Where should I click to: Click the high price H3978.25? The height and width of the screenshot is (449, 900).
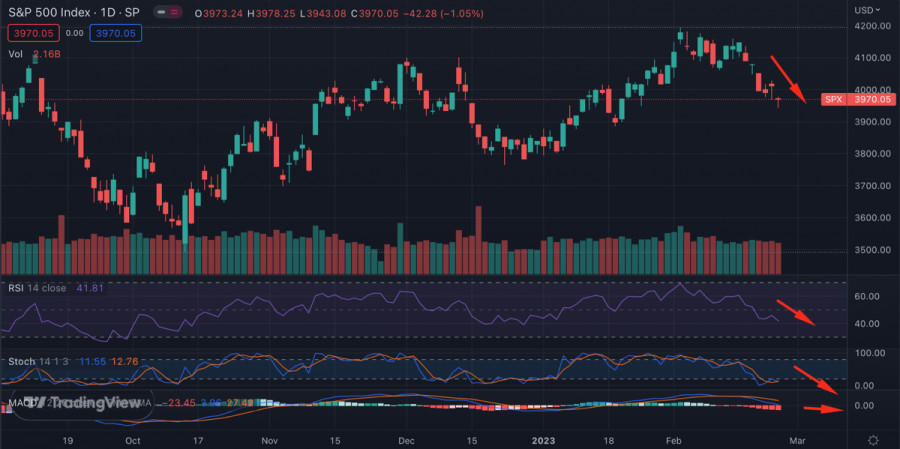pyautogui.click(x=271, y=13)
